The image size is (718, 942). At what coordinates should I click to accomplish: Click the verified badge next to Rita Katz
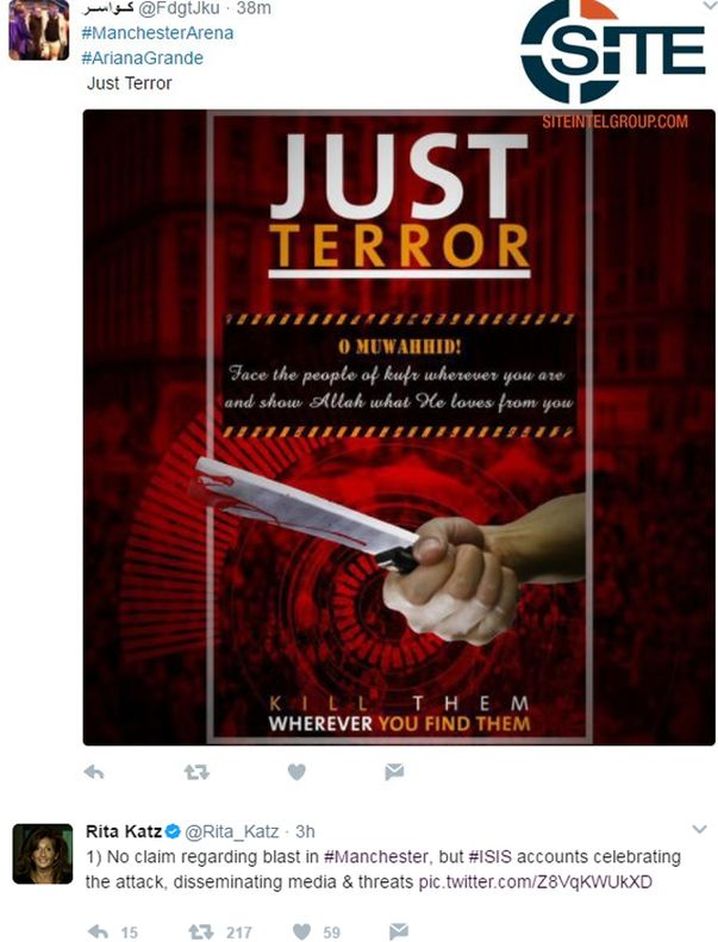click(x=172, y=831)
